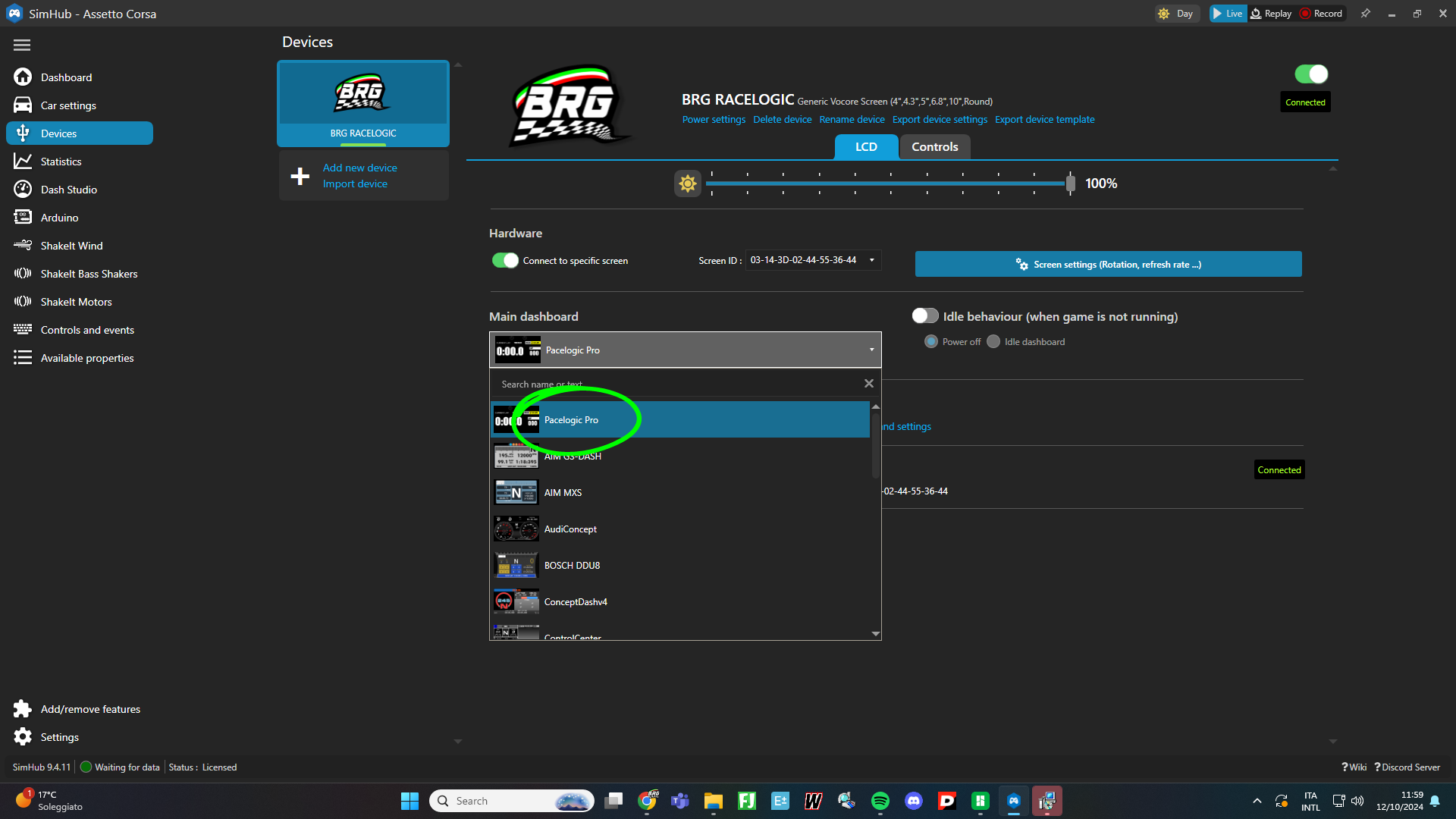Choose BOSCH DDU8 from dashboard list
This screenshot has width=1456, height=819.
(x=680, y=566)
